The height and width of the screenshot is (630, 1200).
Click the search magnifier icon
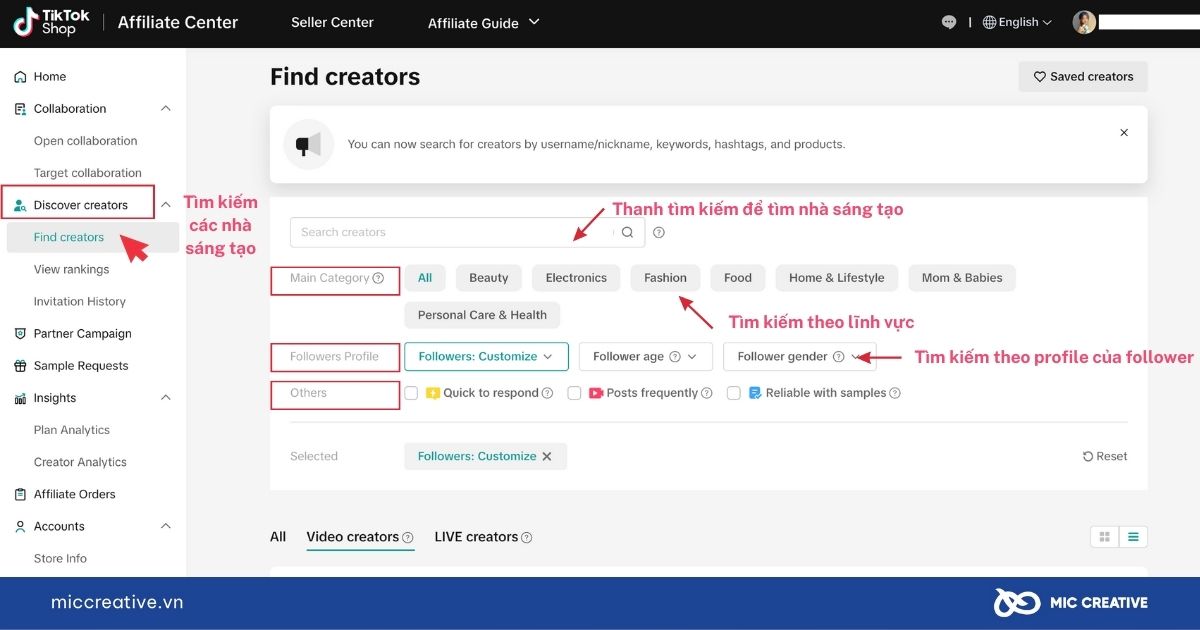point(627,232)
